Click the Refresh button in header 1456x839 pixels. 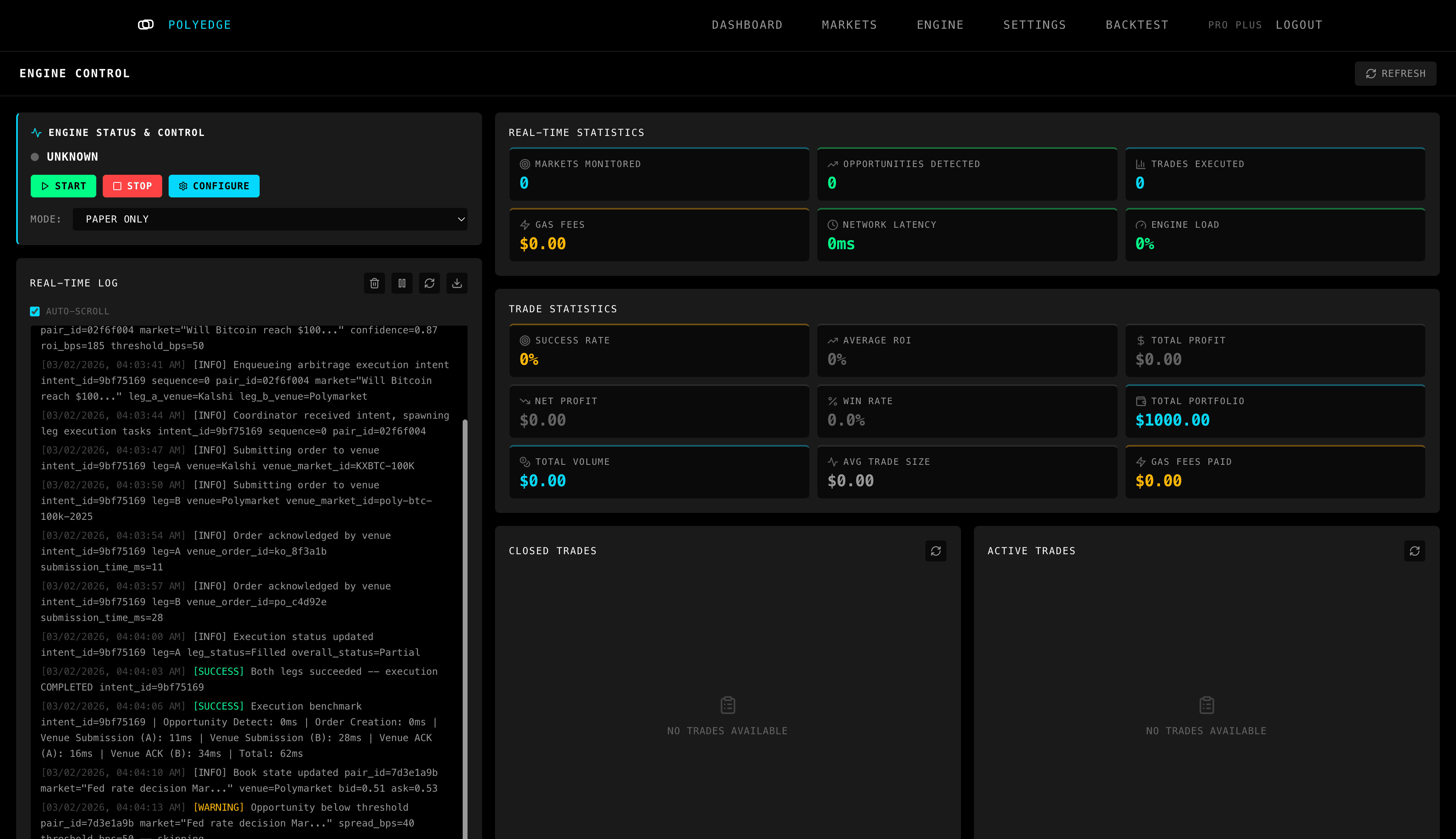coord(1395,74)
